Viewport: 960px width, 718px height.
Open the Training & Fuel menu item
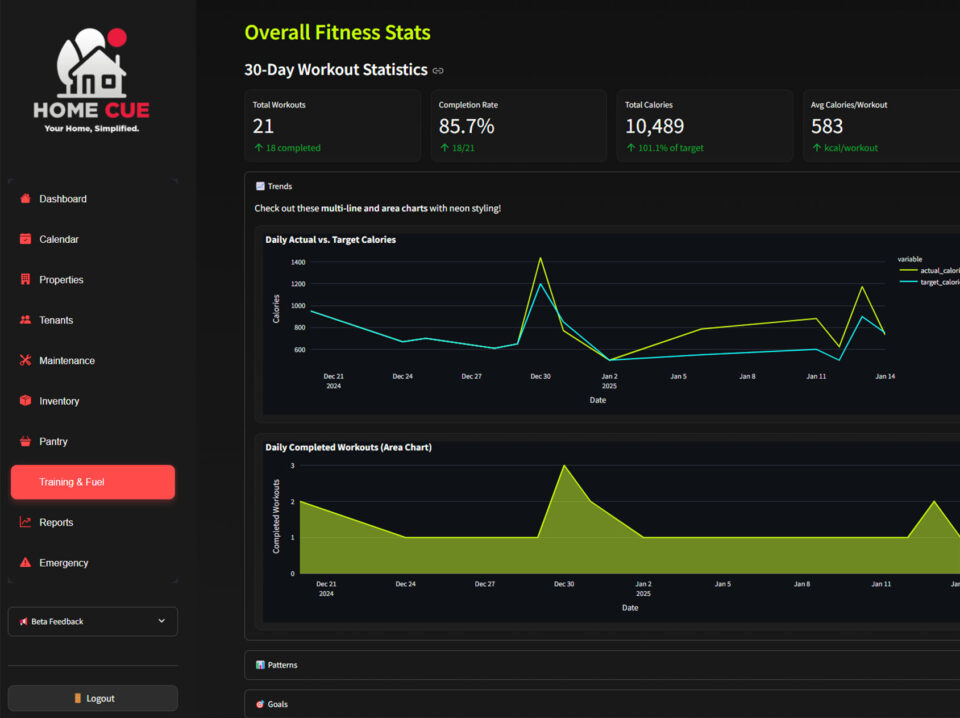tap(92, 482)
